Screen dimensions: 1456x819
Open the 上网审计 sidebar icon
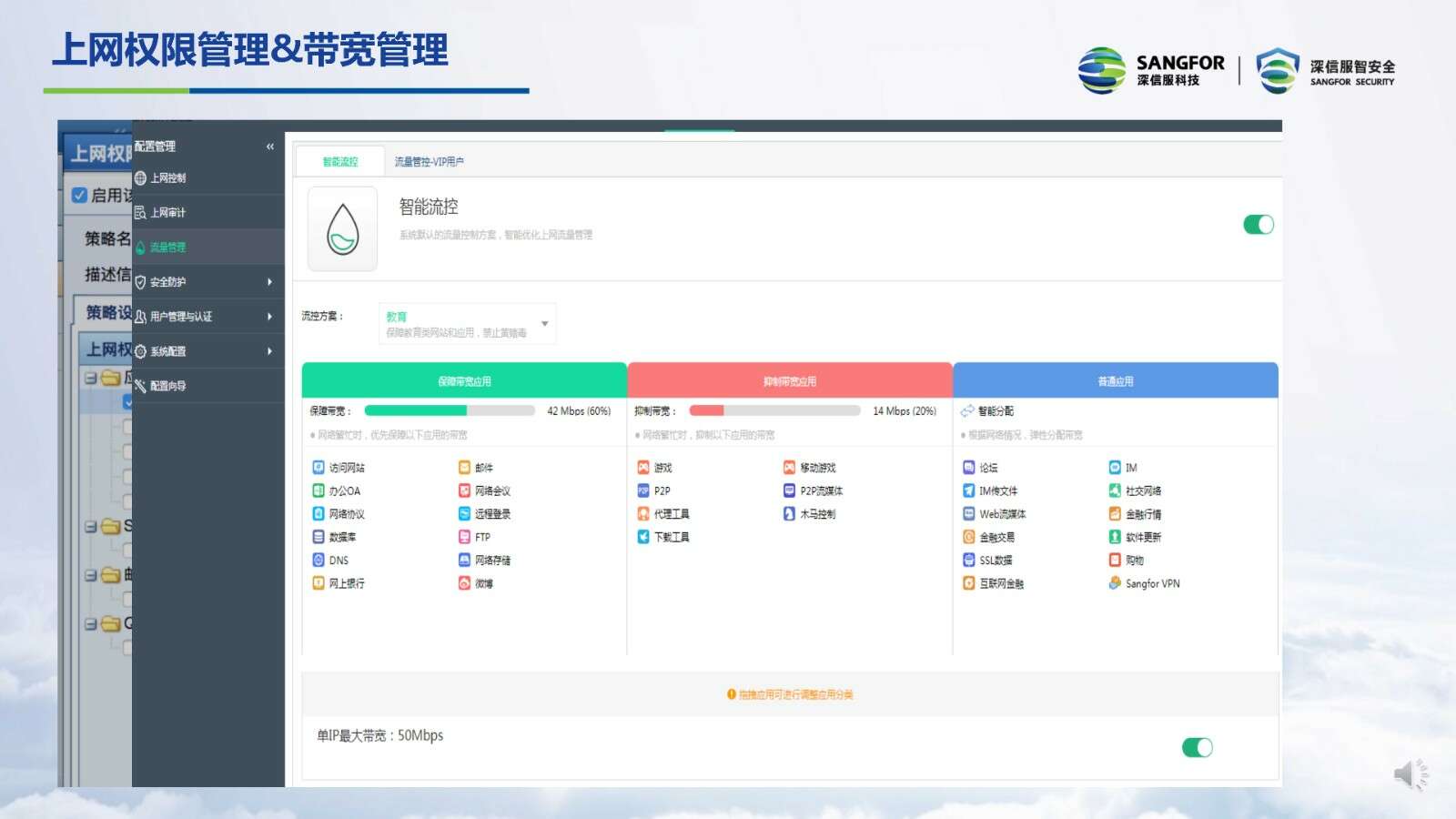click(x=140, y=213)
